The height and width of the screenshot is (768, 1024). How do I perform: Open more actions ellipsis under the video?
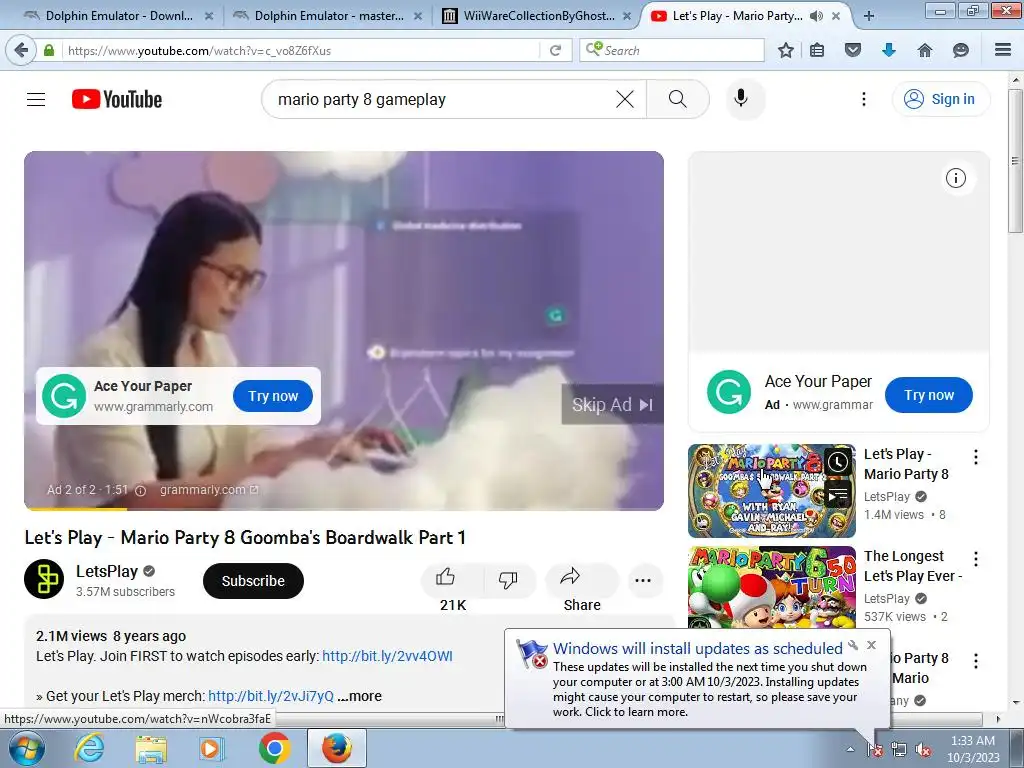643,580
